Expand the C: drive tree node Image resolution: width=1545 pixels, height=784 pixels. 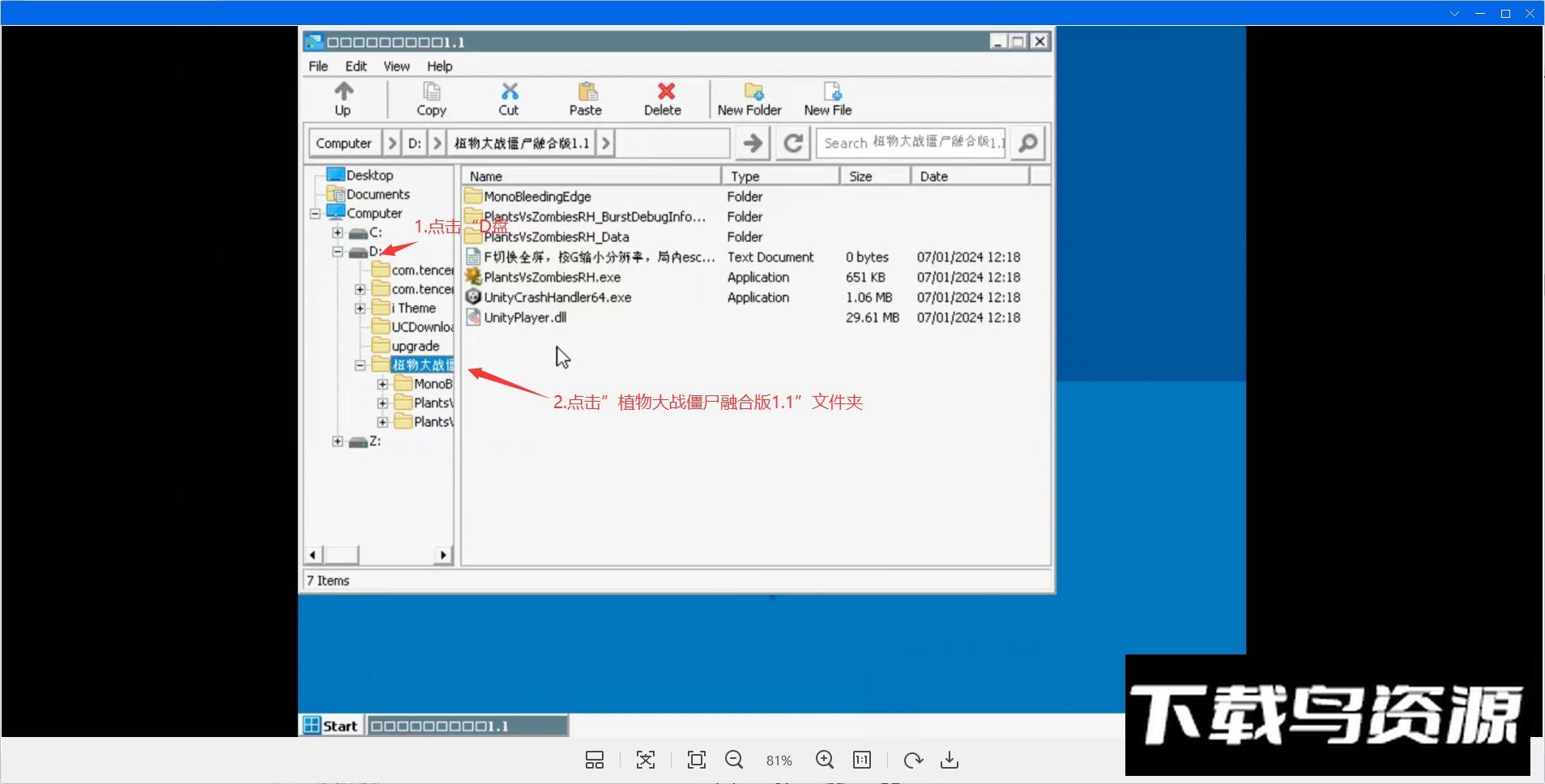(338, 232)
